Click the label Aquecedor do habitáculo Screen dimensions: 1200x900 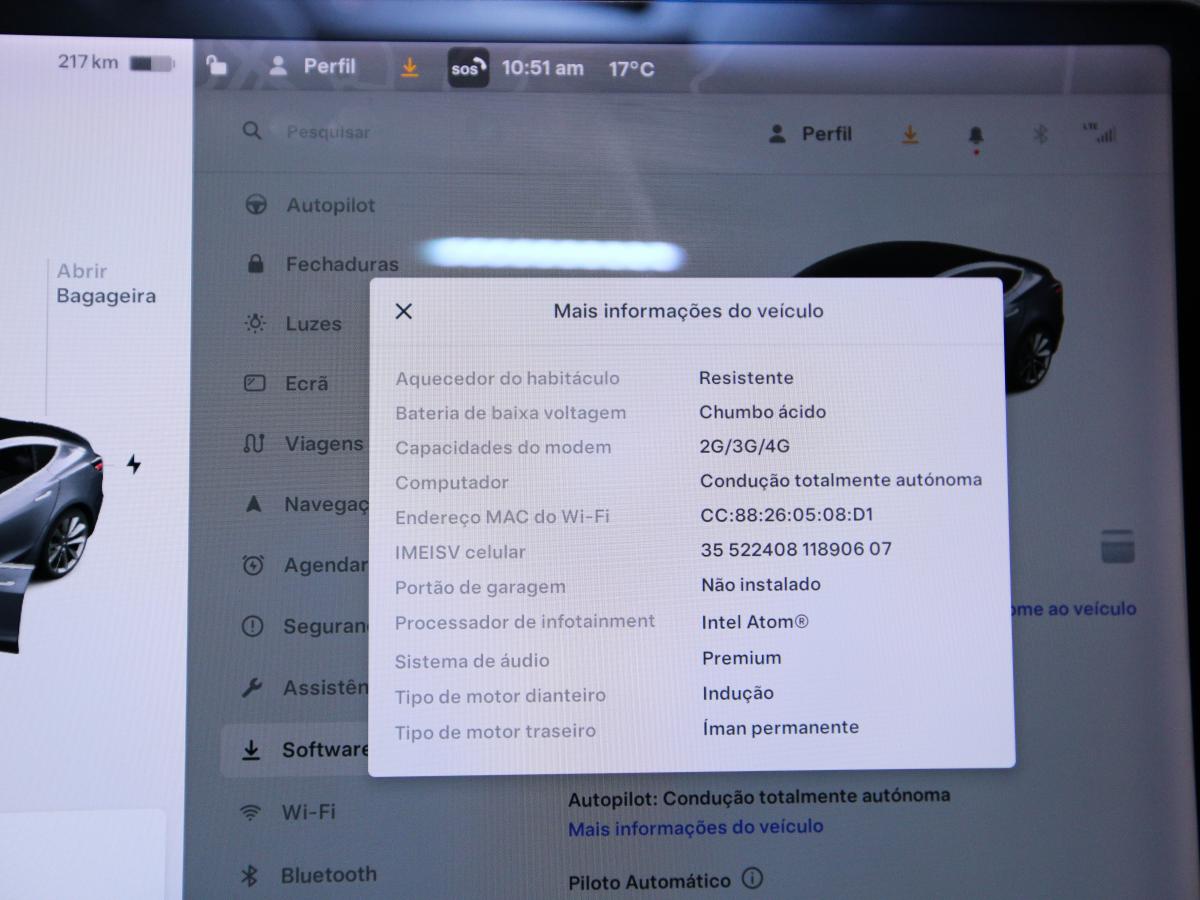(507, 378)
